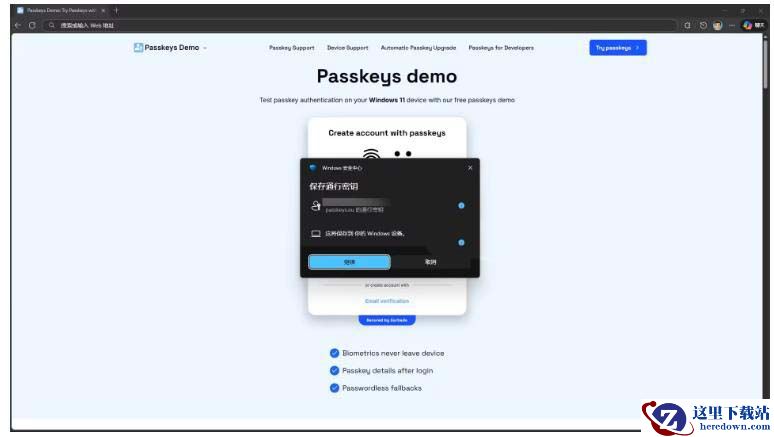Click the Passkeys Demo logo icon
The image size is (774, 437).
[x=138, y=47]
